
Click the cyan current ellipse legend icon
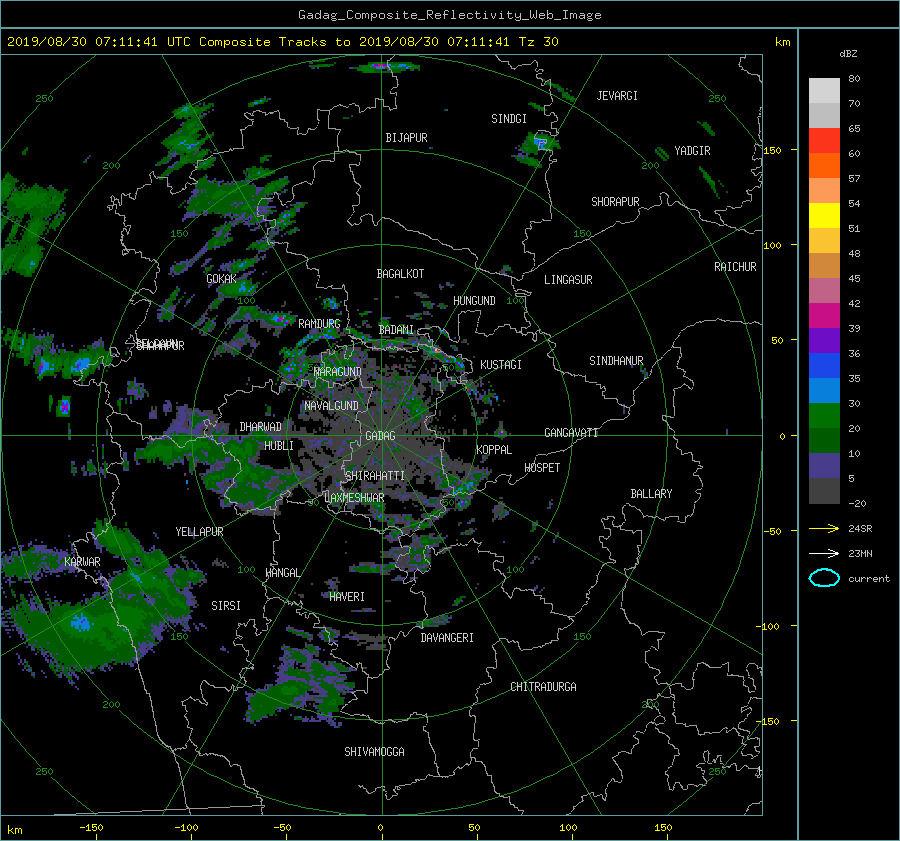pyautogui.click(x=824, y=578)
